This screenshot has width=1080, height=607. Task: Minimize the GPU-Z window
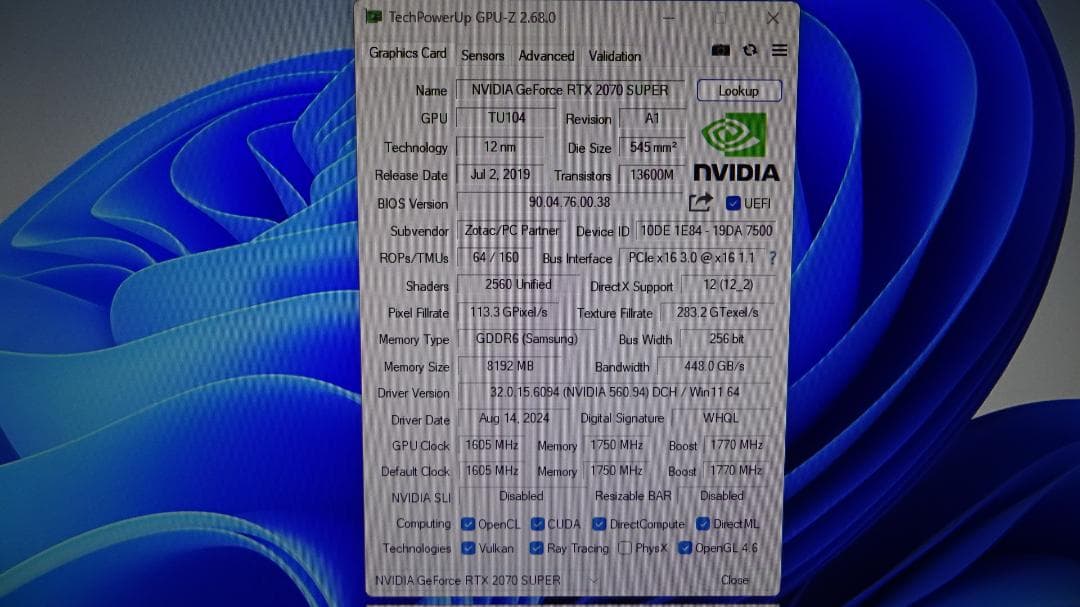[668, 18]
